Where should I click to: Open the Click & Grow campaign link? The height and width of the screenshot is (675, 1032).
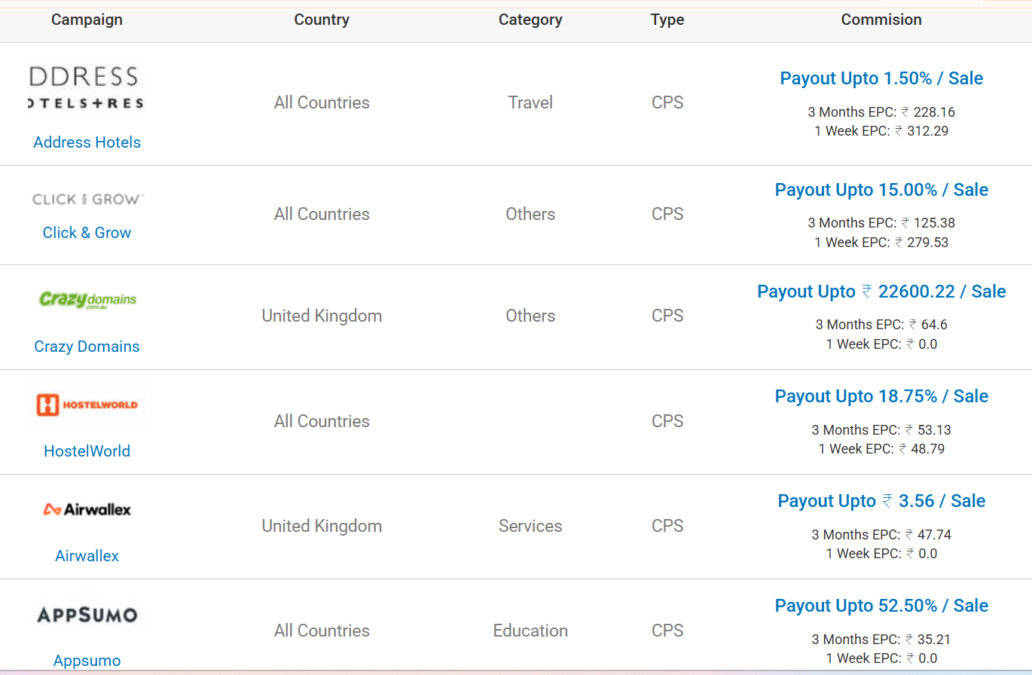87,232
